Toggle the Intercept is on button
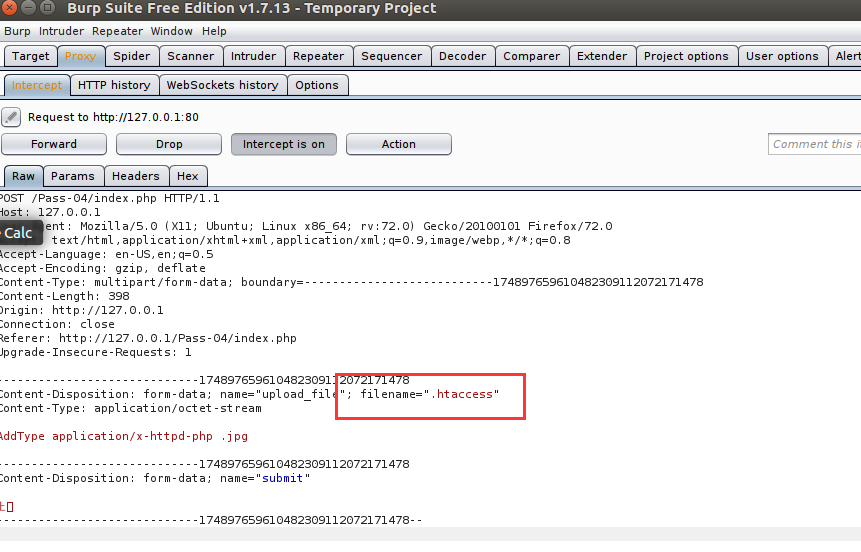Image resolution: width=861 pixels, height=552 pixels. point(283,144)
